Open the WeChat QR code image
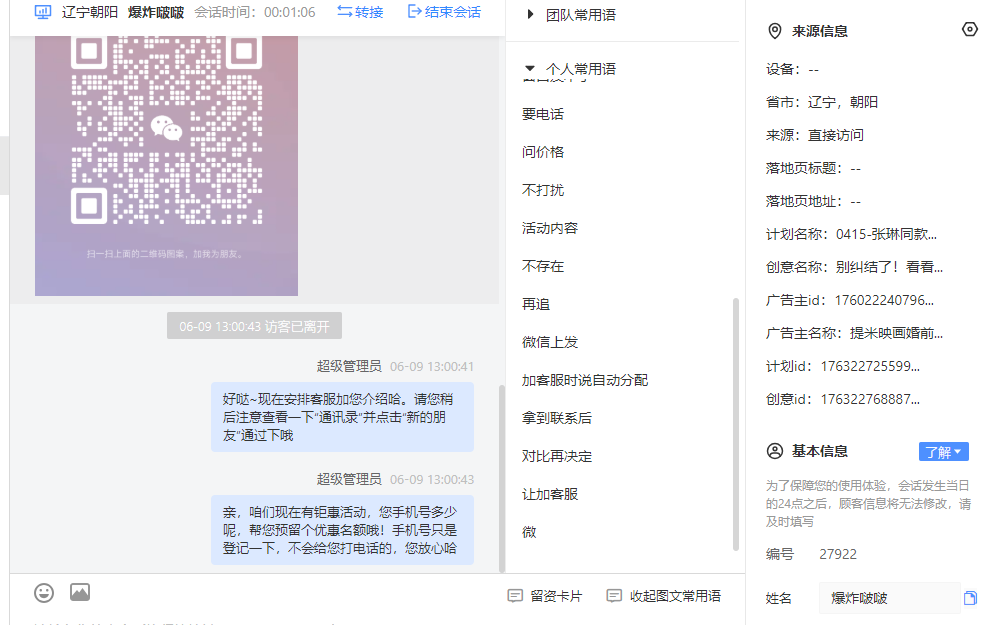Viewport: 984px width, 625px height. pyautogui.click(x=166, y=166)
